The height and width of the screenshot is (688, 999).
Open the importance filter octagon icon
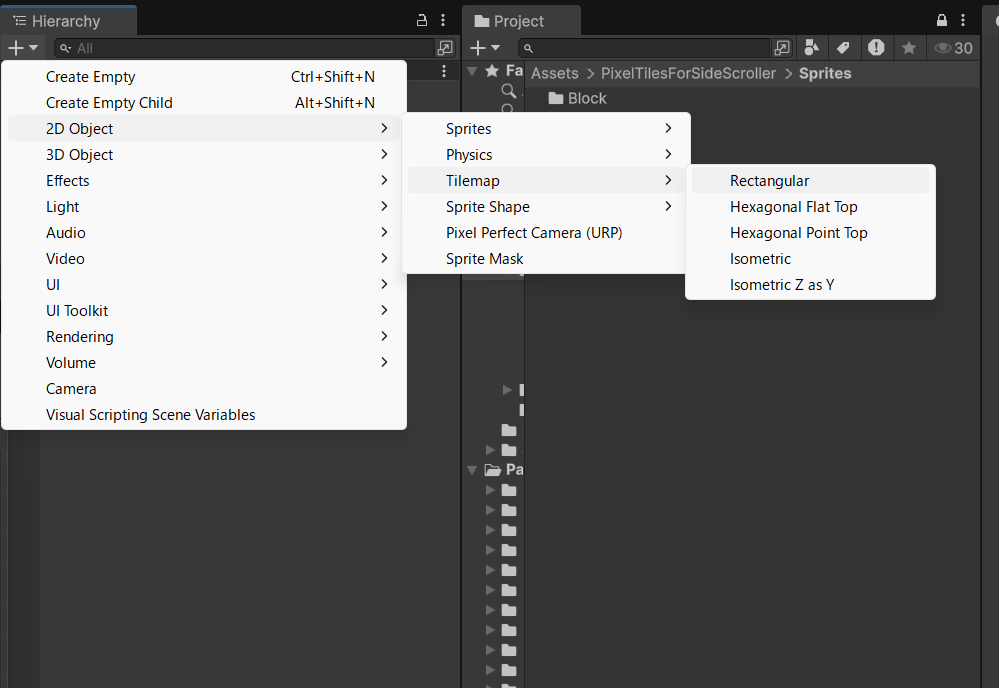pyautogui.click(x=877, y=47)
